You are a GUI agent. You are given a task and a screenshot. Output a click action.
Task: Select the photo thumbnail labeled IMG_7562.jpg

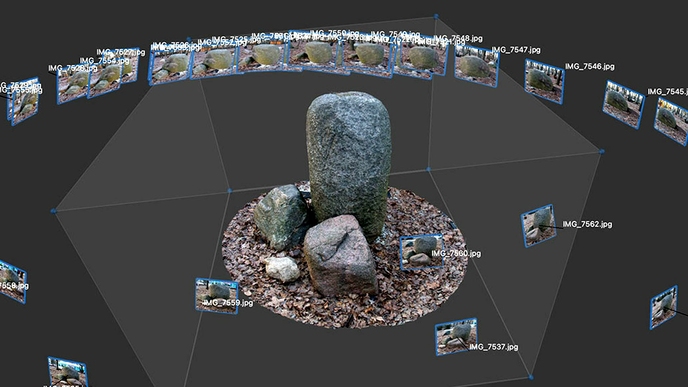(538, 226)
